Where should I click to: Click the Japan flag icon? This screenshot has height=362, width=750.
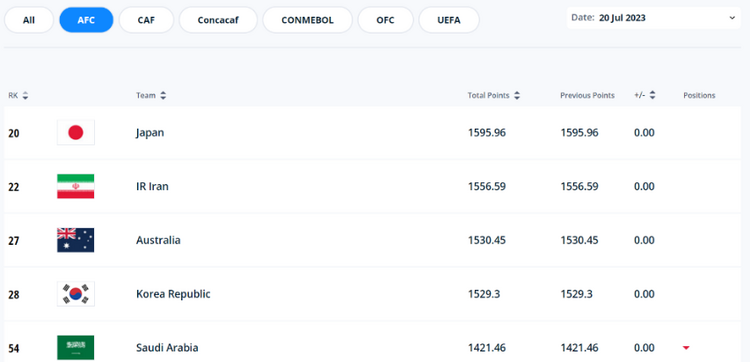[x=76, y=132]
